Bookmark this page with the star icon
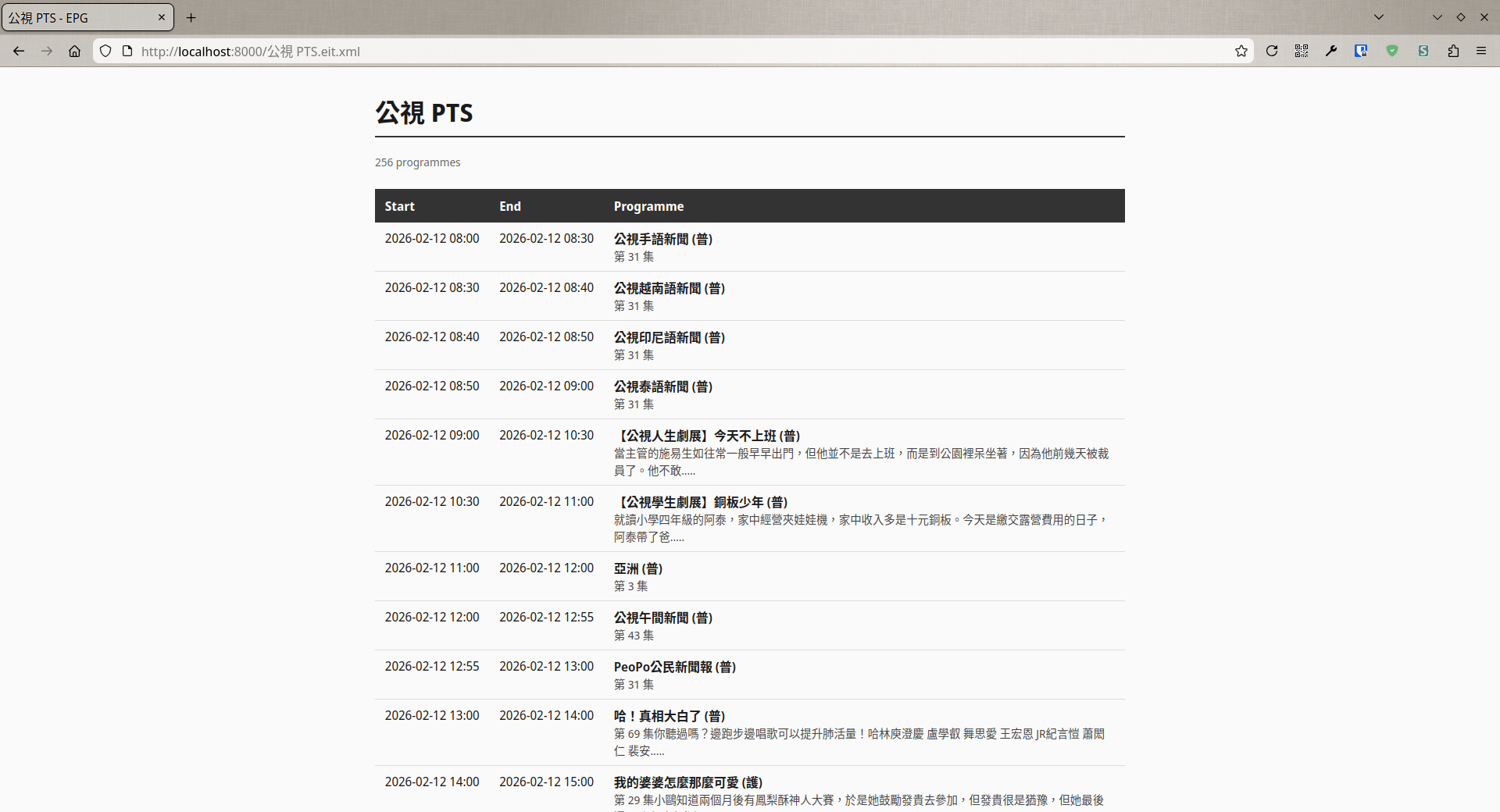This screenshot has height=812, width=1500. click(1241, 51)
